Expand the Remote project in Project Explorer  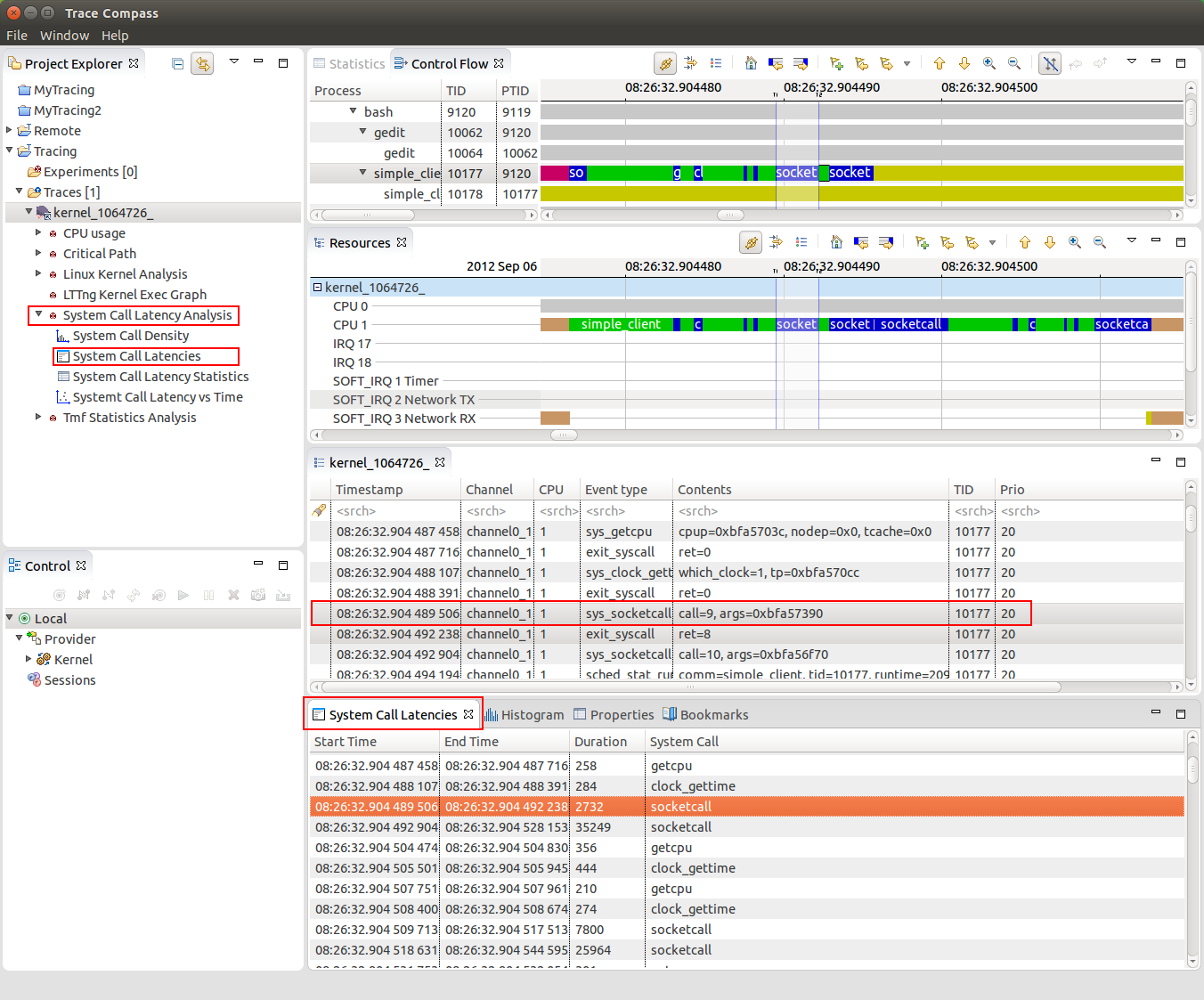click(x=9, y=130)
